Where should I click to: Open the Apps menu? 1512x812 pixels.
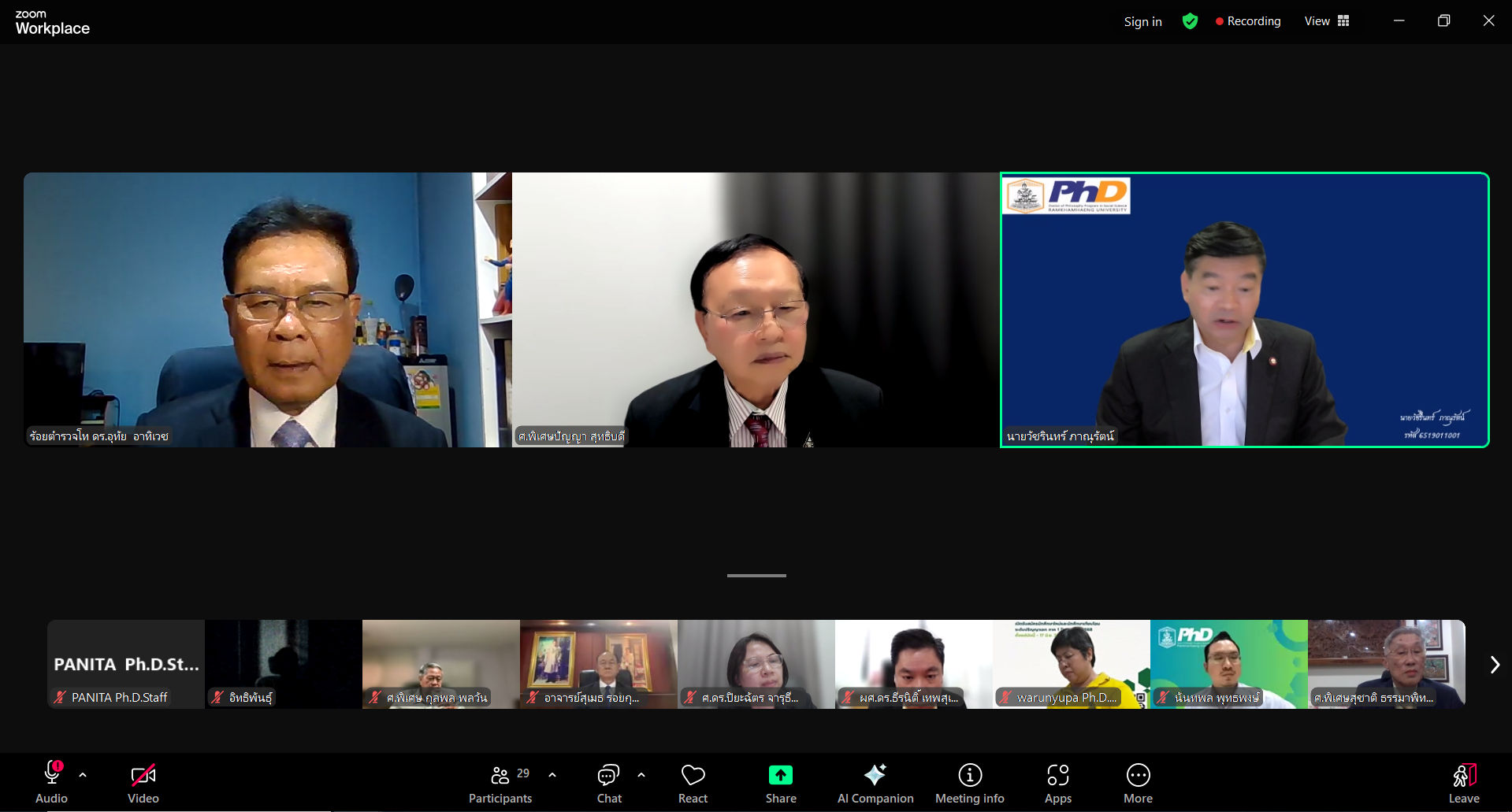(1058, 784)
